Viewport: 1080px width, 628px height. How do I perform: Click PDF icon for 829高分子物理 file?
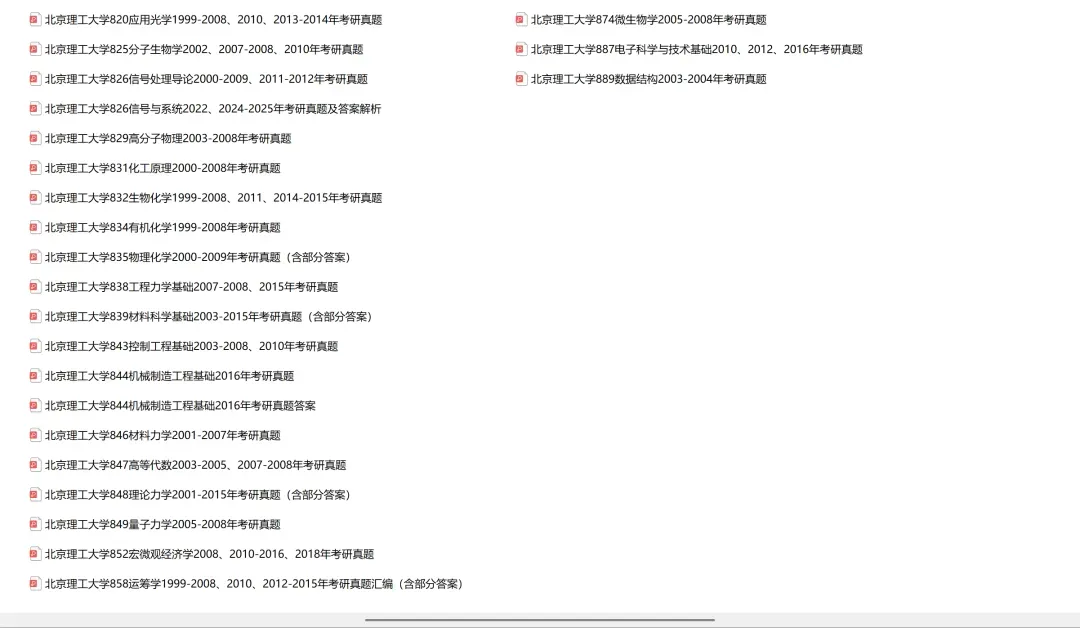pyautogui.click(x=34, y=138)
